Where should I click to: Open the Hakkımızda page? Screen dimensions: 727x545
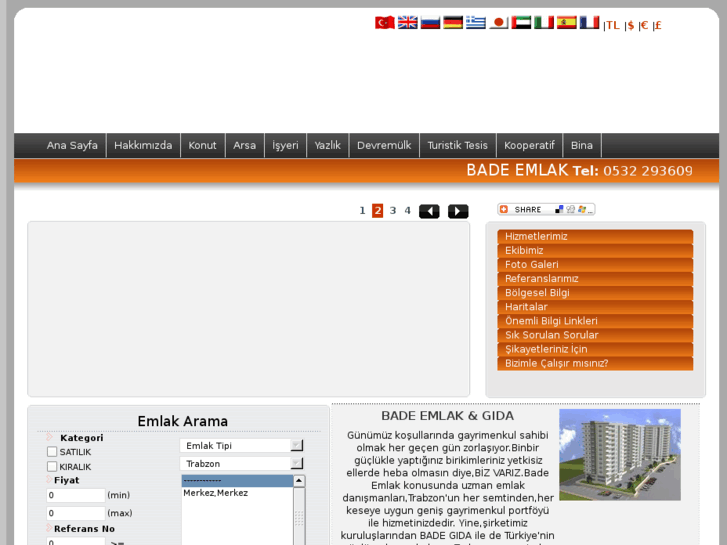pos(143,146)
